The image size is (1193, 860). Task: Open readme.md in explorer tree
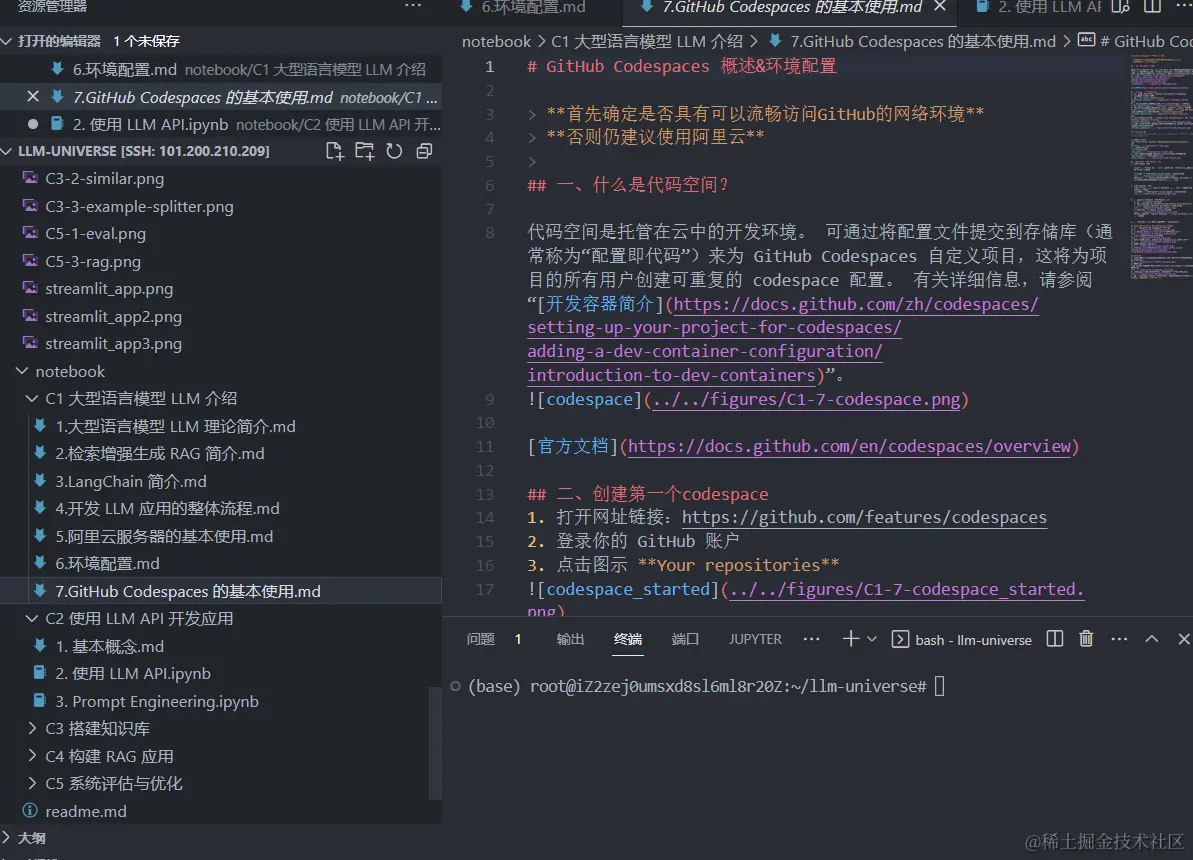point(86,811)
